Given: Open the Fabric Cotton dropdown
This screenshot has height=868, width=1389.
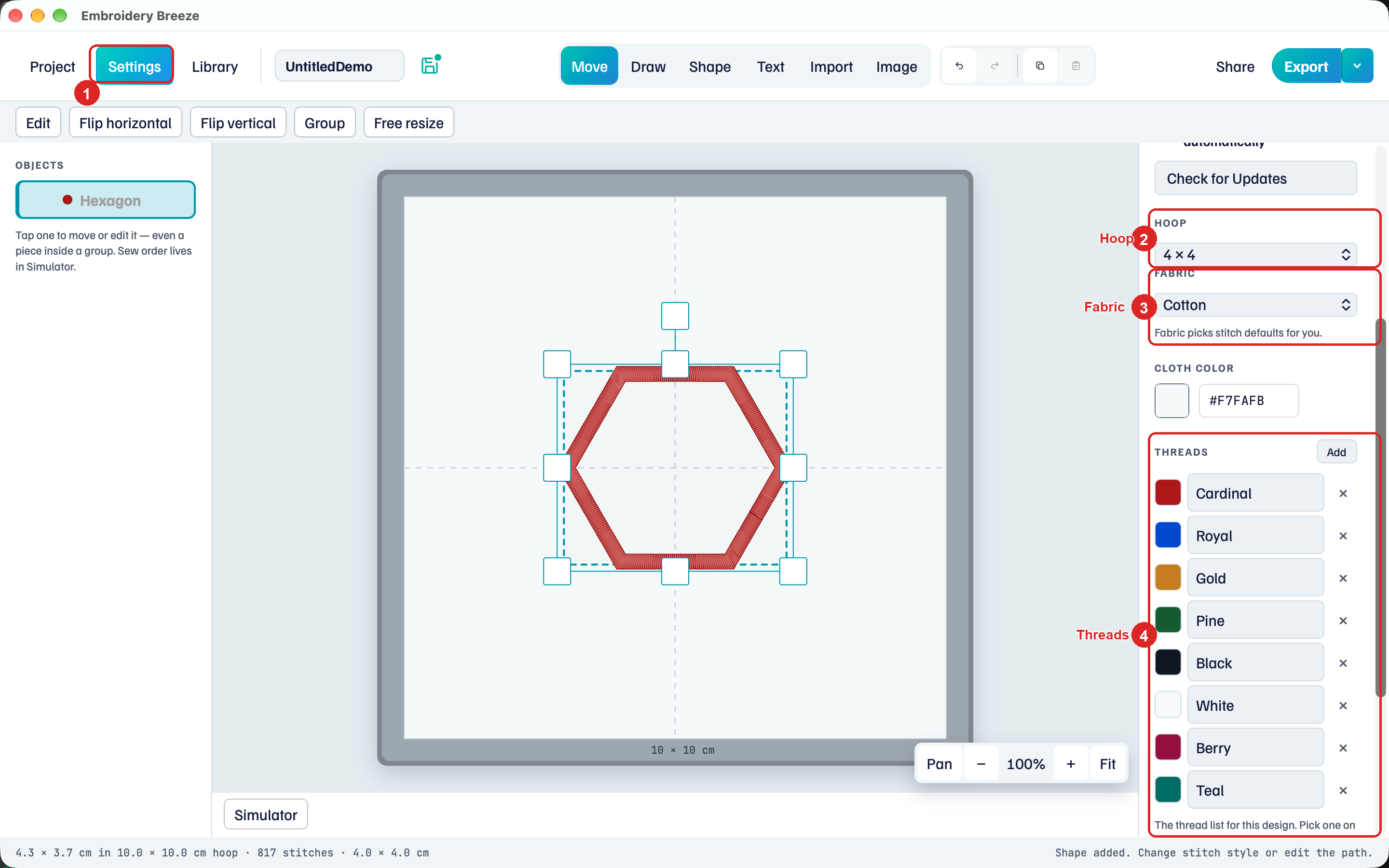Looking at the screenshot, I should pyautogui.click(x=1255, y=305).
